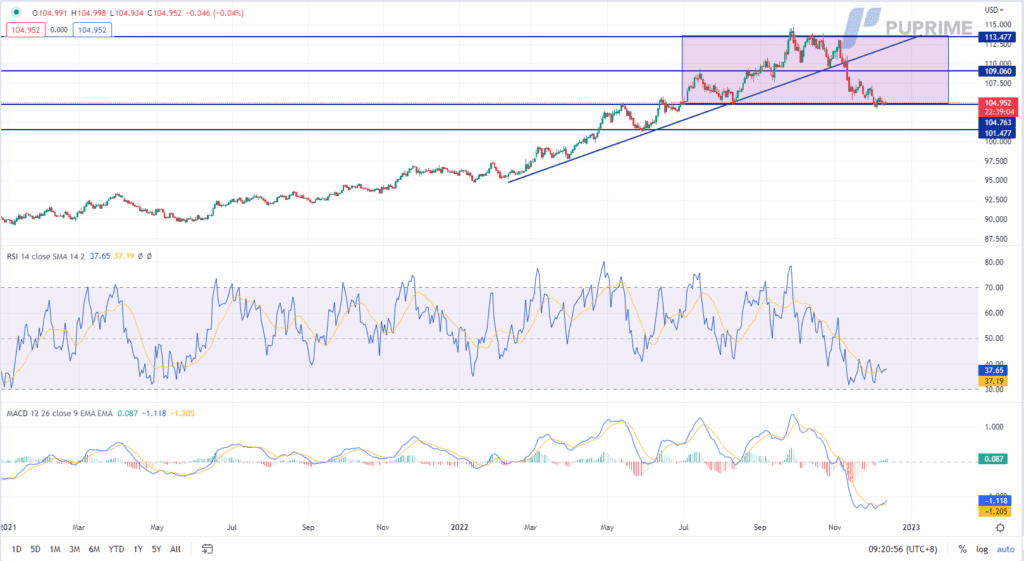Image resolution: width=1024 pixels, height=561 pixels.
Task: Click the RSI SMA 37.19 axis label
Action: 993,381
